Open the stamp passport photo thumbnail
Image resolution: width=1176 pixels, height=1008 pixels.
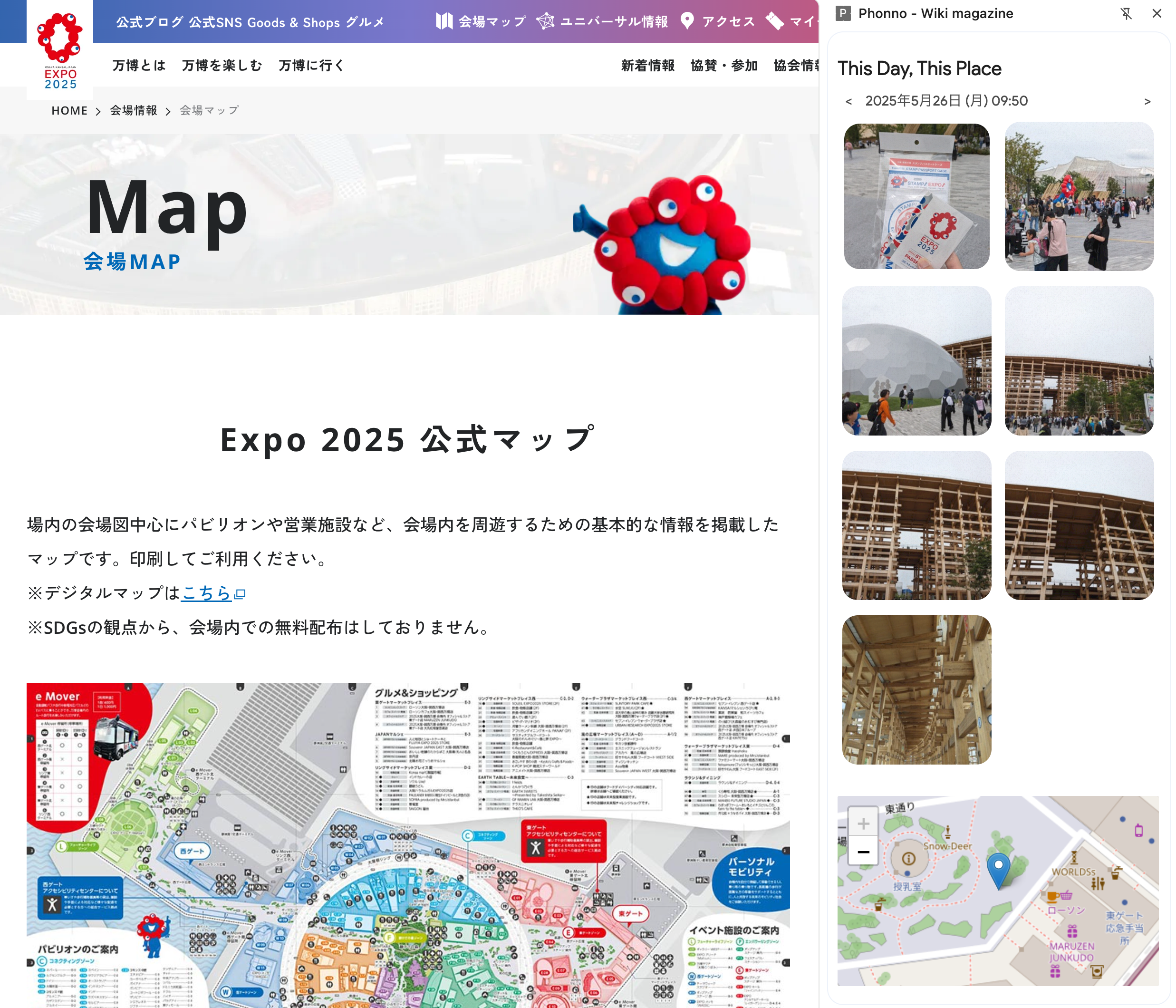[x=916, y=196]
